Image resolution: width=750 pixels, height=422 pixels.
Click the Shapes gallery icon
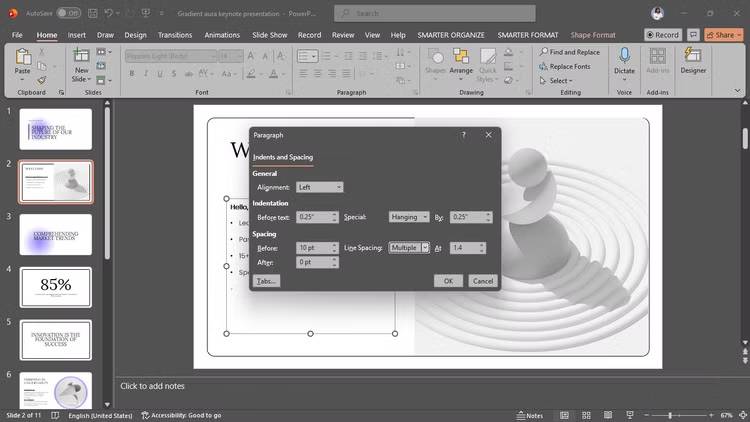pos(435,57)
